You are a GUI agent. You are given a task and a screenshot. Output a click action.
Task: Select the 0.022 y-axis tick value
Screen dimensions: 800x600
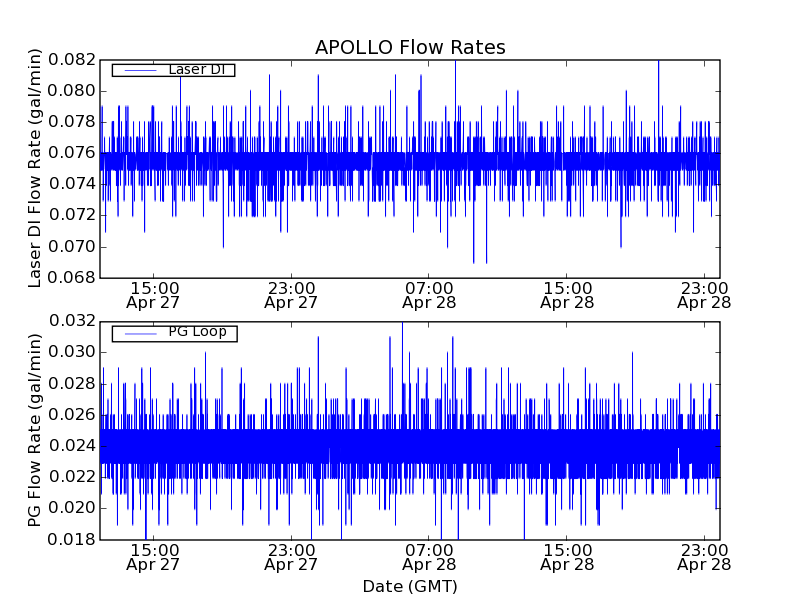coord(72,477)
